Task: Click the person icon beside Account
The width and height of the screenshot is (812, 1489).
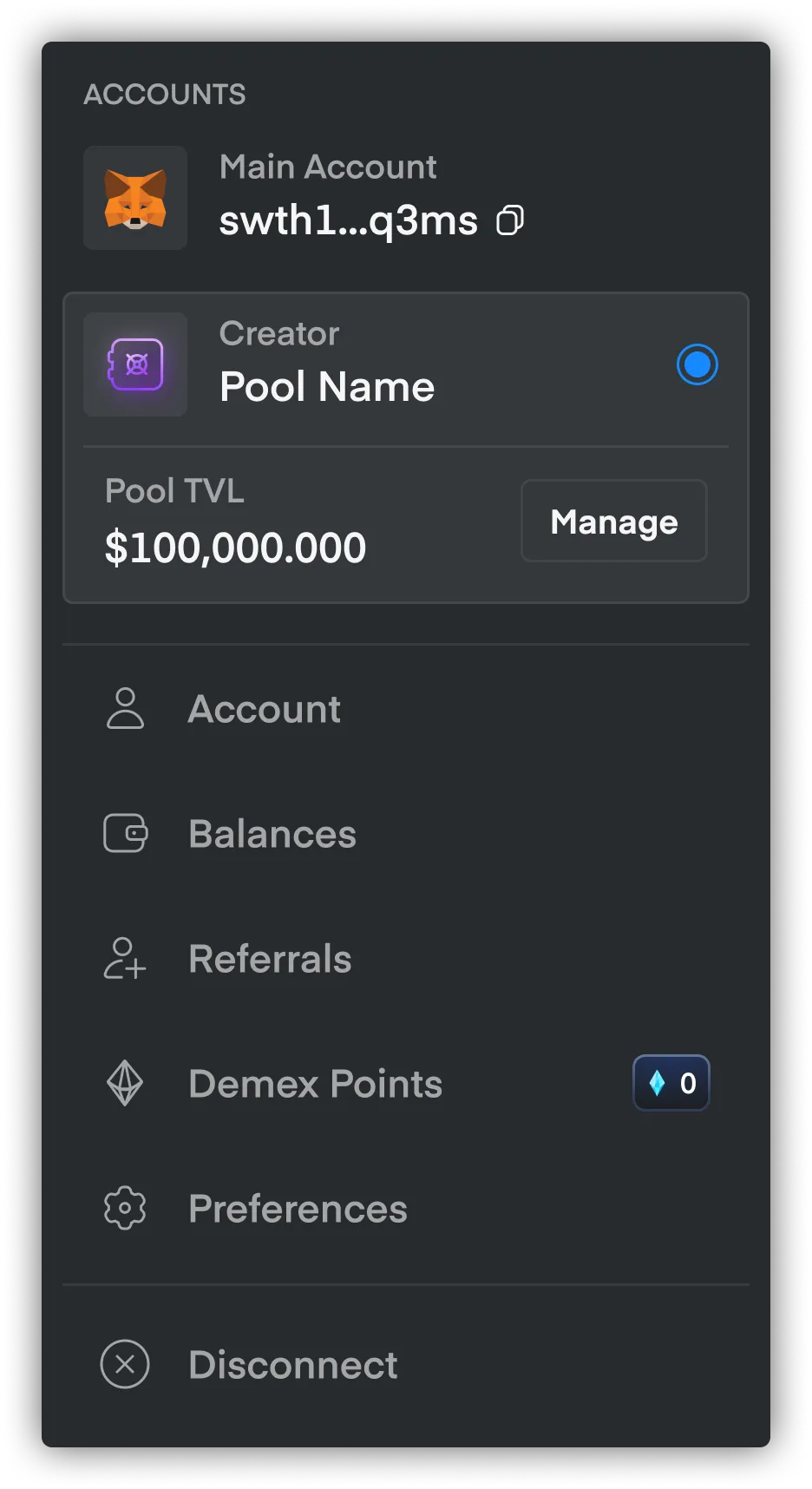Action: [x=125, y=708]
